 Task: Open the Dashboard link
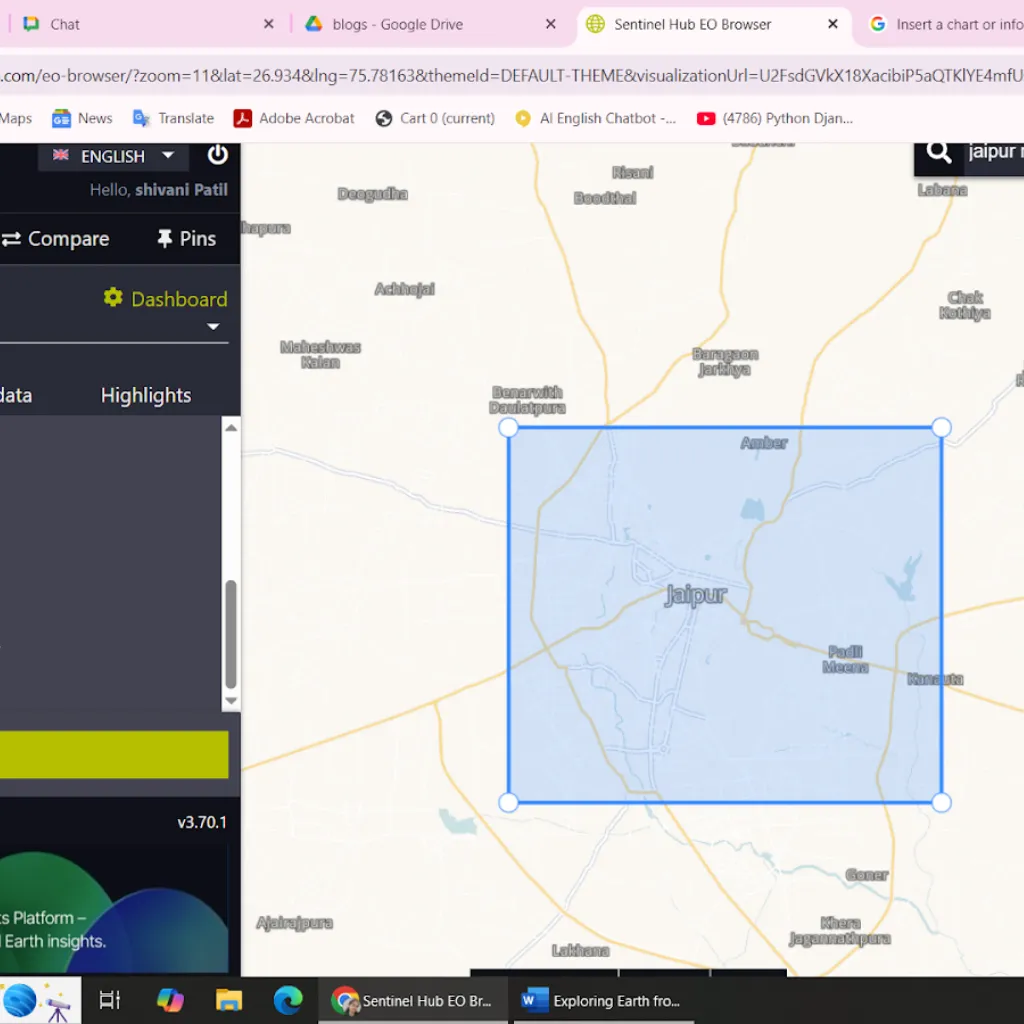[x=179, y=298]
